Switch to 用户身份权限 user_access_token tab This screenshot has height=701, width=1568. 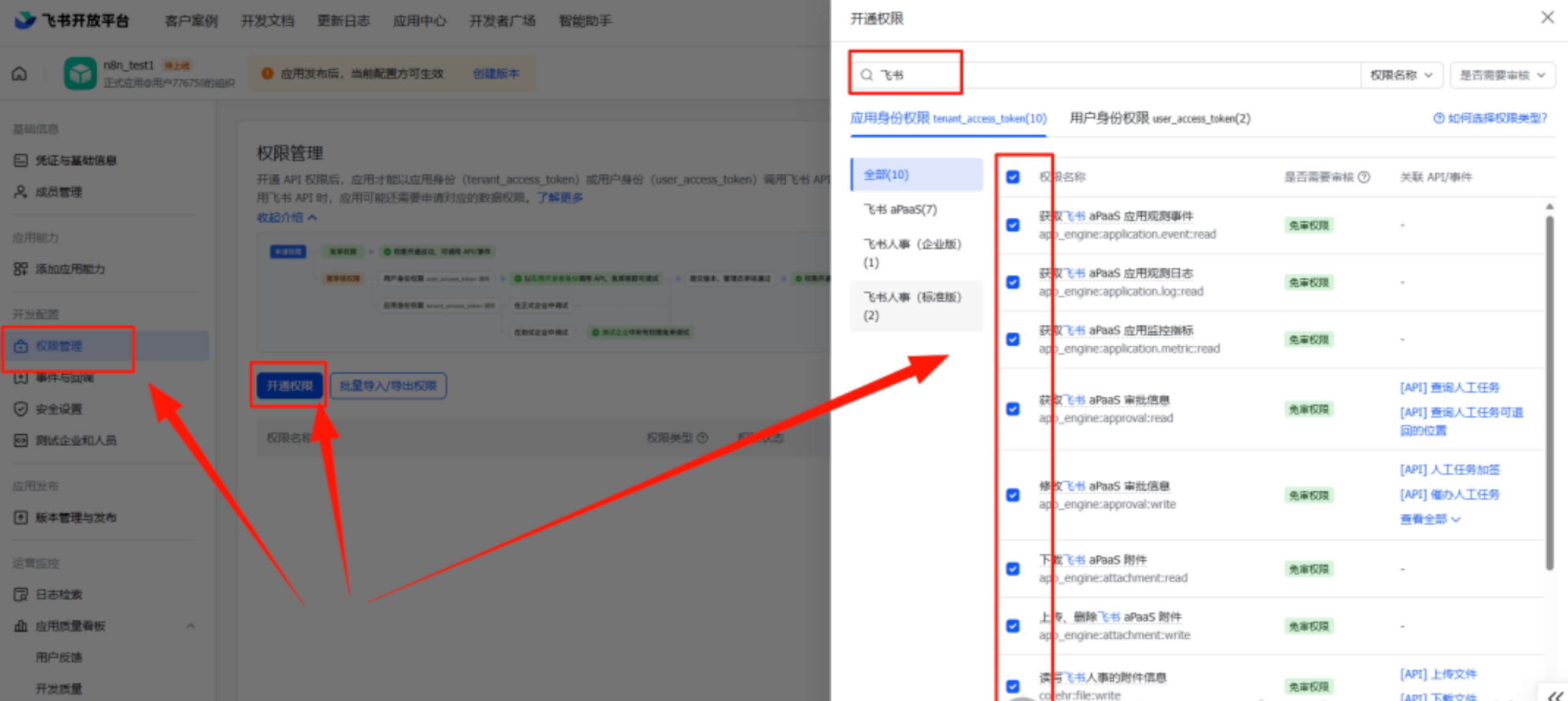pyautogui.click(x=1159, y=118)
